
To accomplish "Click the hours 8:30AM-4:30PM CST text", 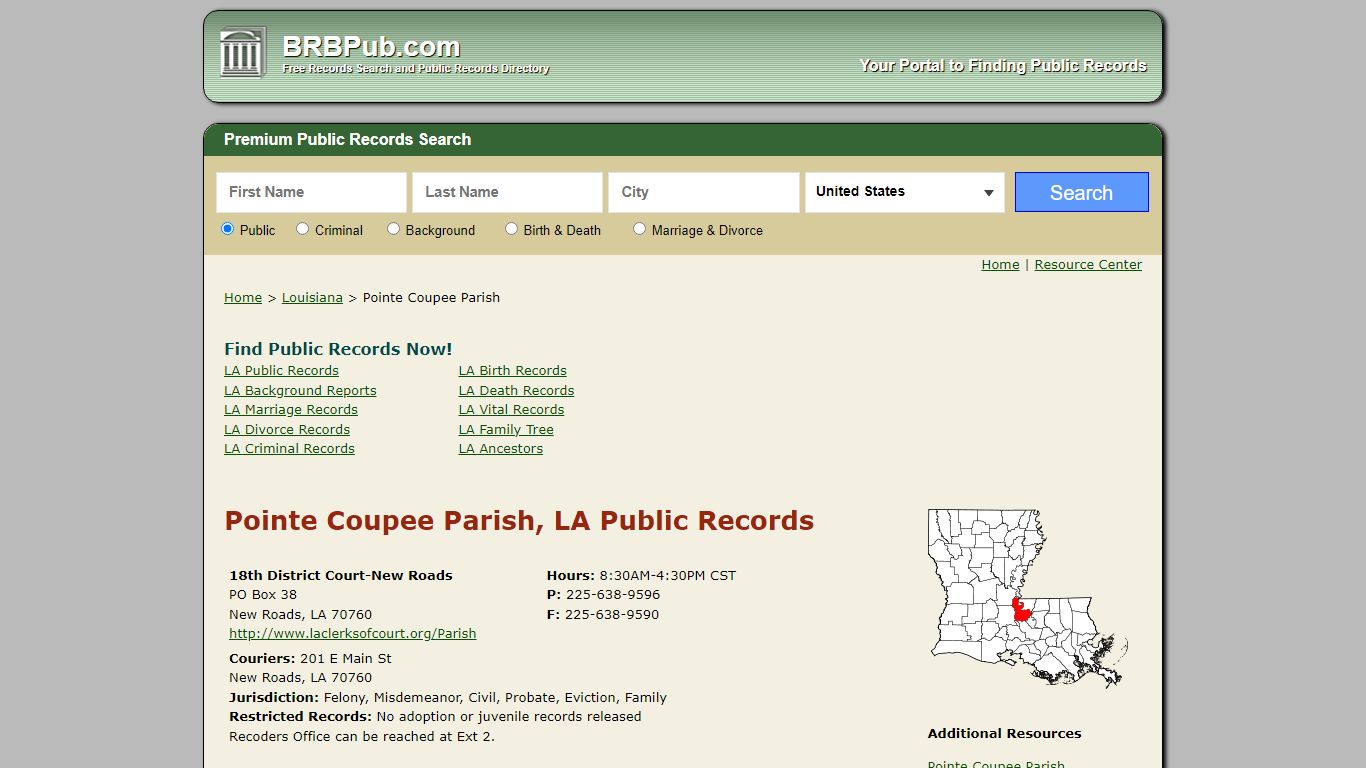I will click(667, 576).
